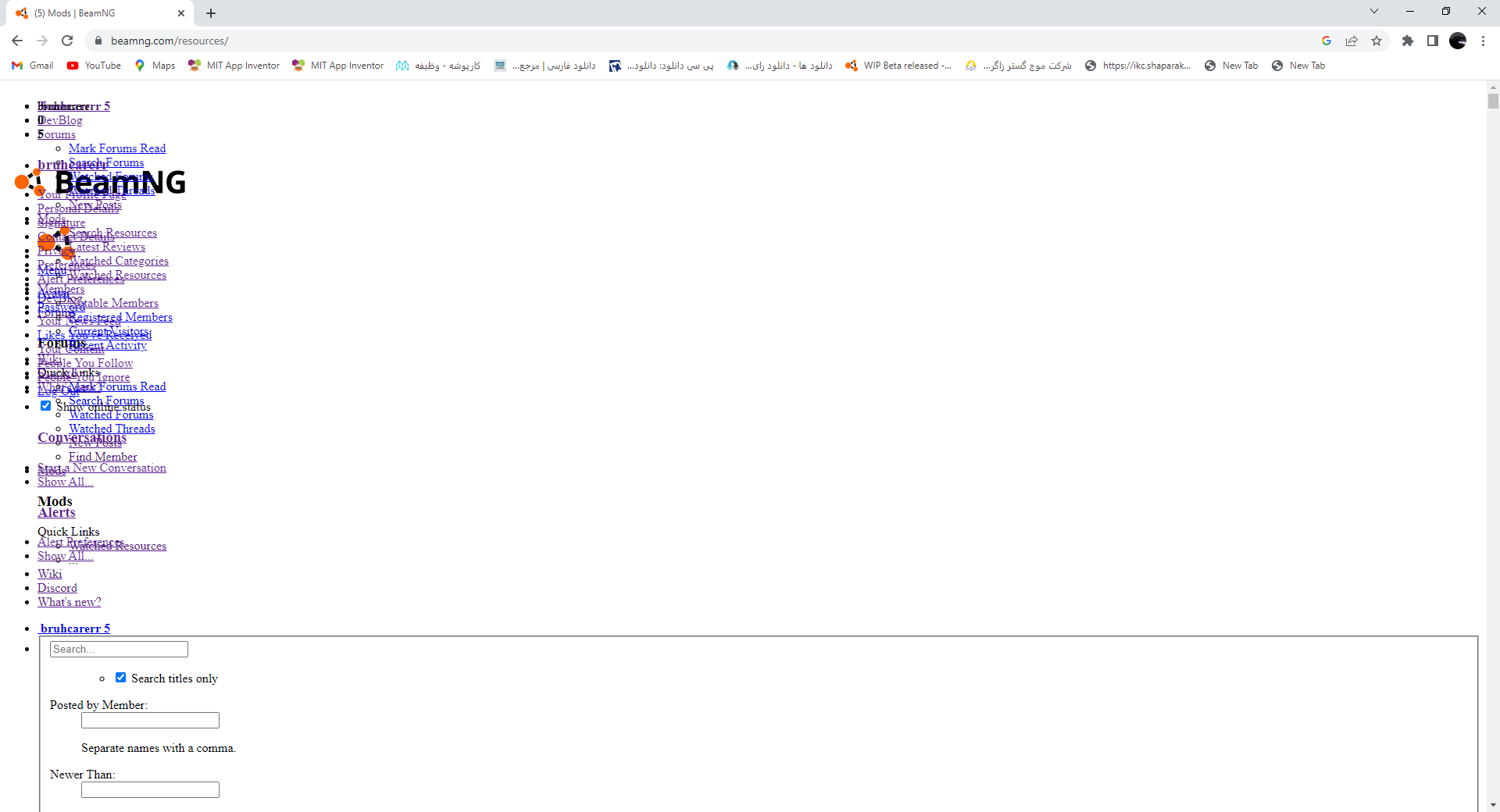Open the lower Watched Threads link

click(112, 429)
